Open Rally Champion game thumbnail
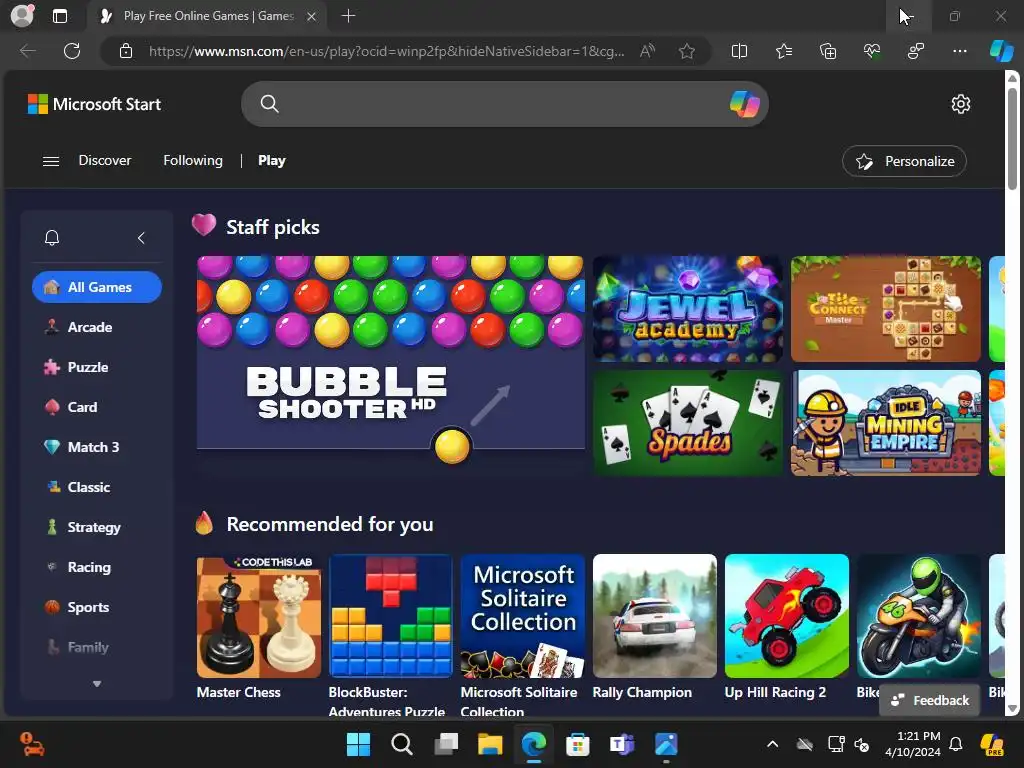The height and width of the screenshot is (768, 1024). click(654, 616)
